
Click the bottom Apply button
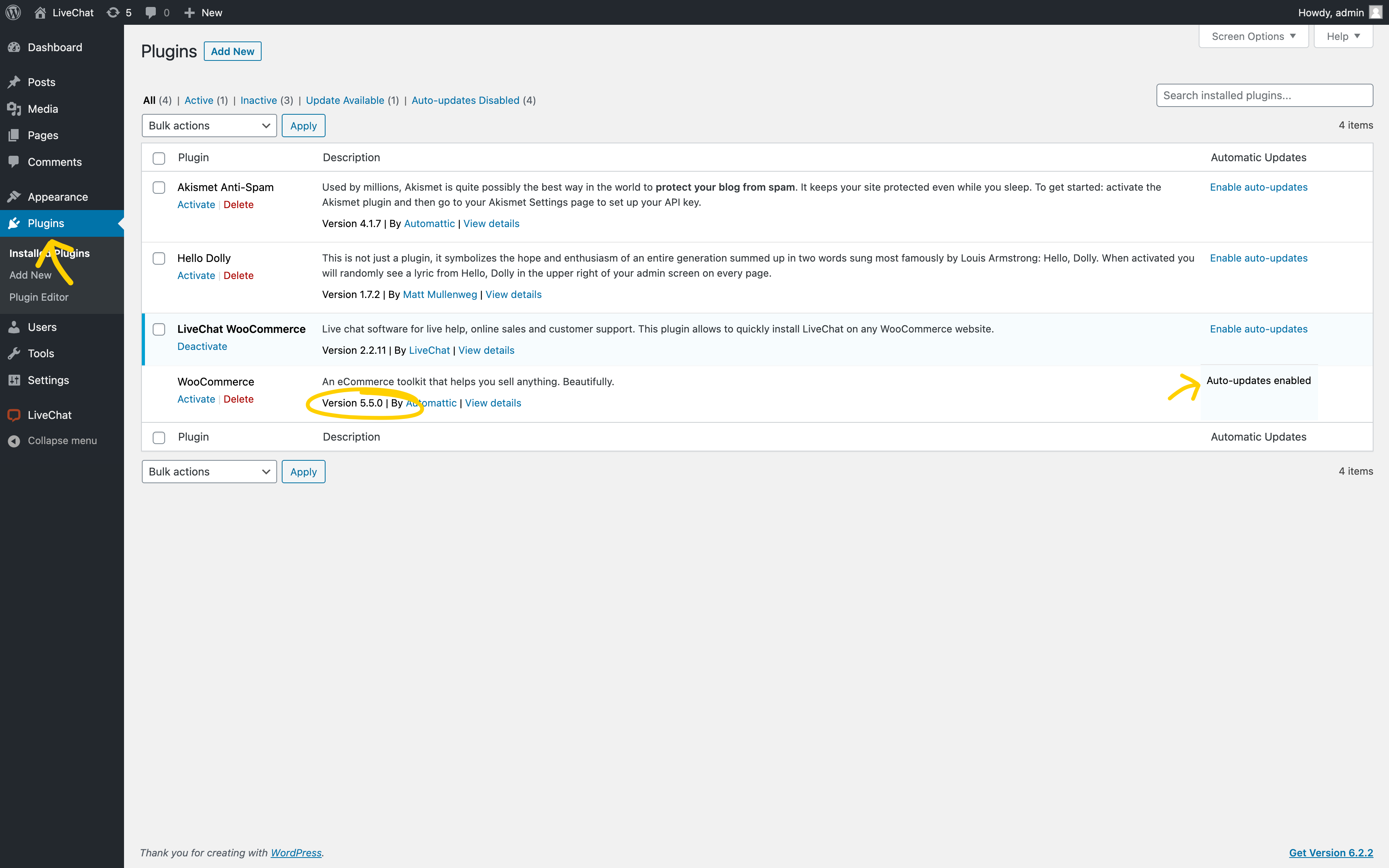tap(303, 471)
